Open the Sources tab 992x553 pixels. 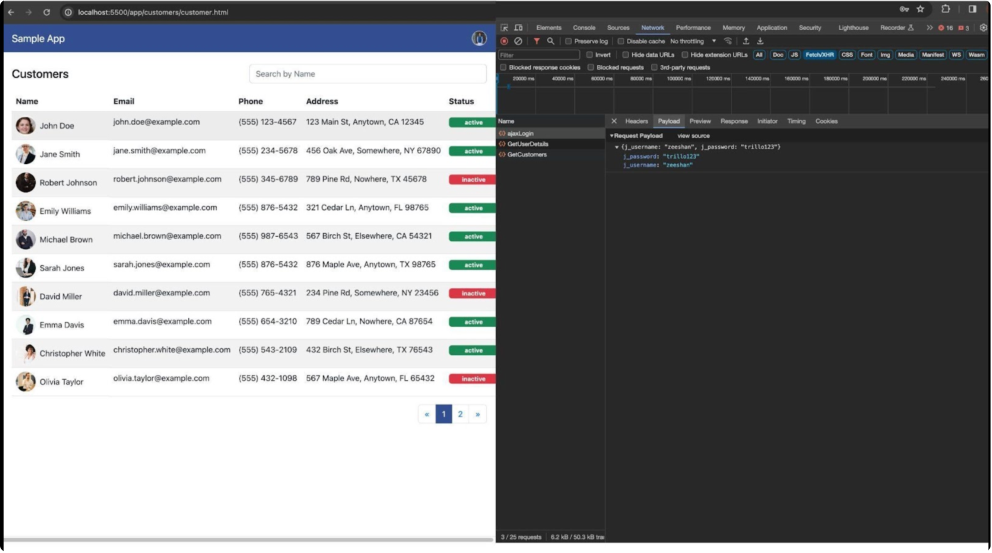pyautogui.click(x=618, y=28)
